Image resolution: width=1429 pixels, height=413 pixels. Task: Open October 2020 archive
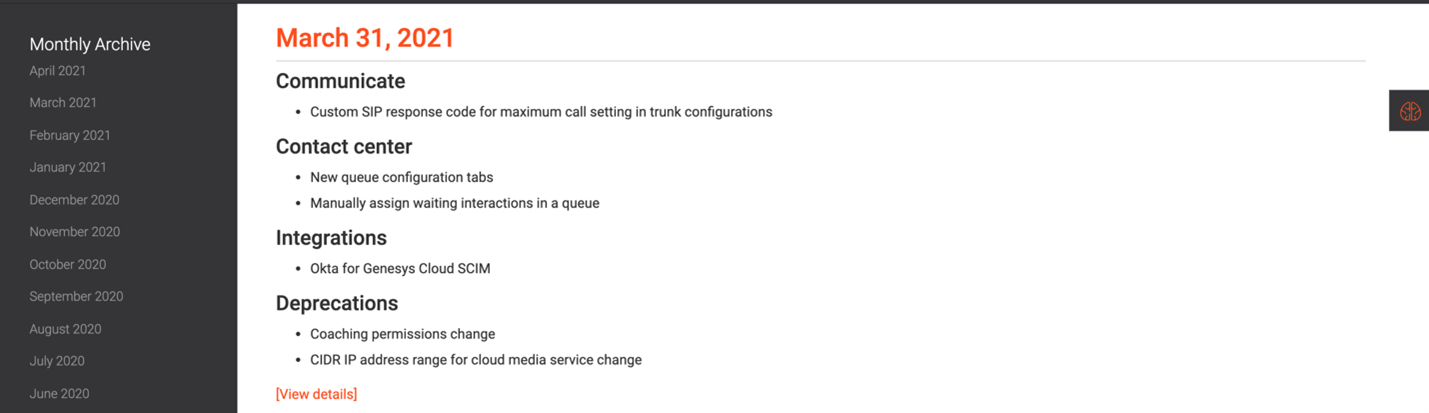click(x=67, y=265)
